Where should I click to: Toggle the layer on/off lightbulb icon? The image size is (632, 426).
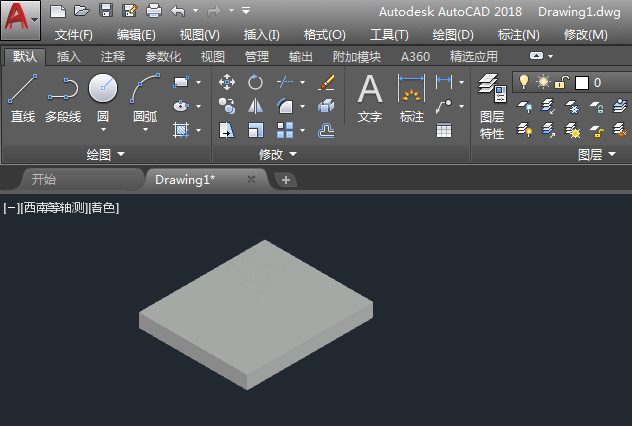[522, 82]
